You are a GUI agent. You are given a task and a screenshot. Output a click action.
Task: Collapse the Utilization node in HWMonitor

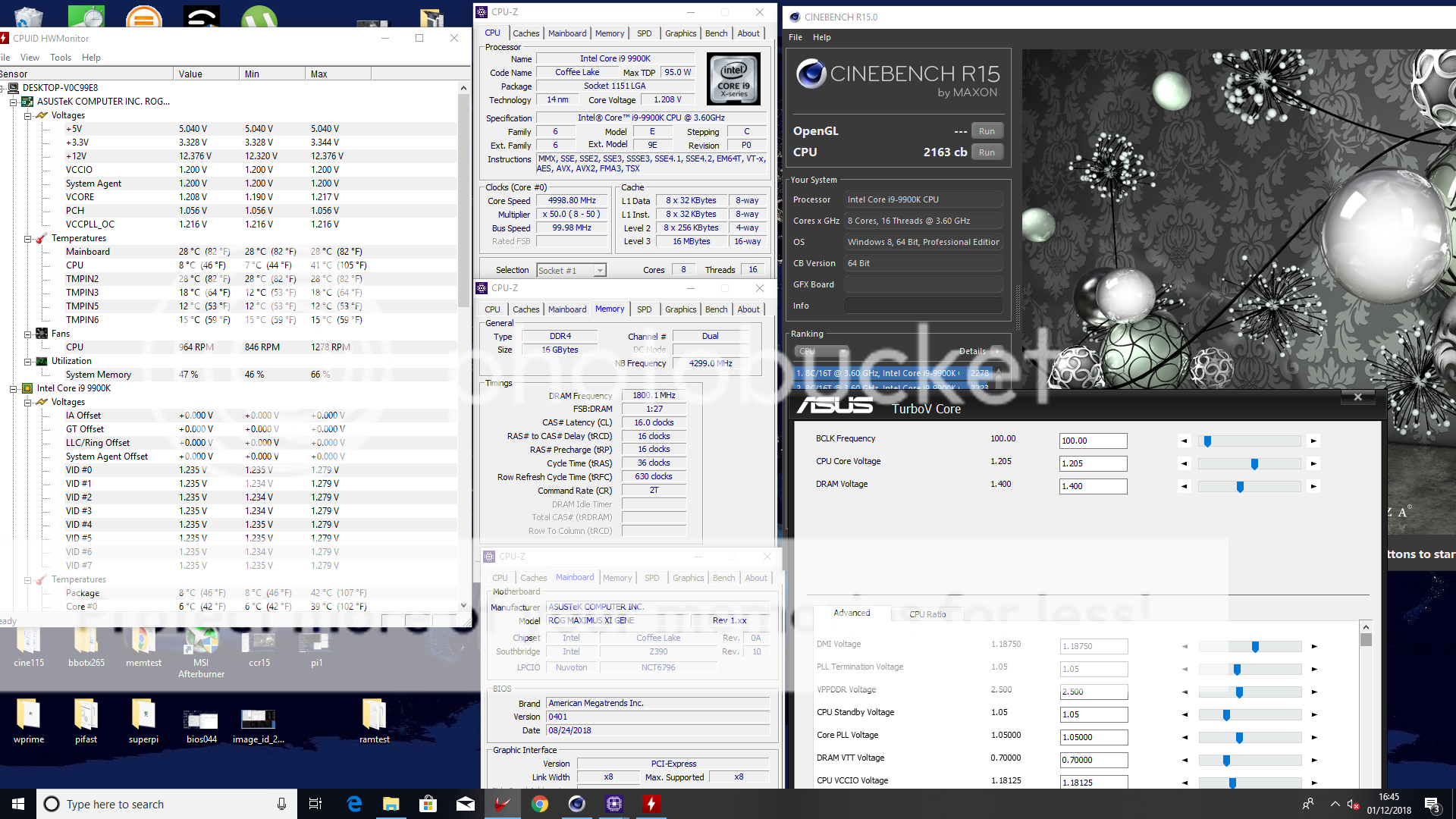pos(27,362)
